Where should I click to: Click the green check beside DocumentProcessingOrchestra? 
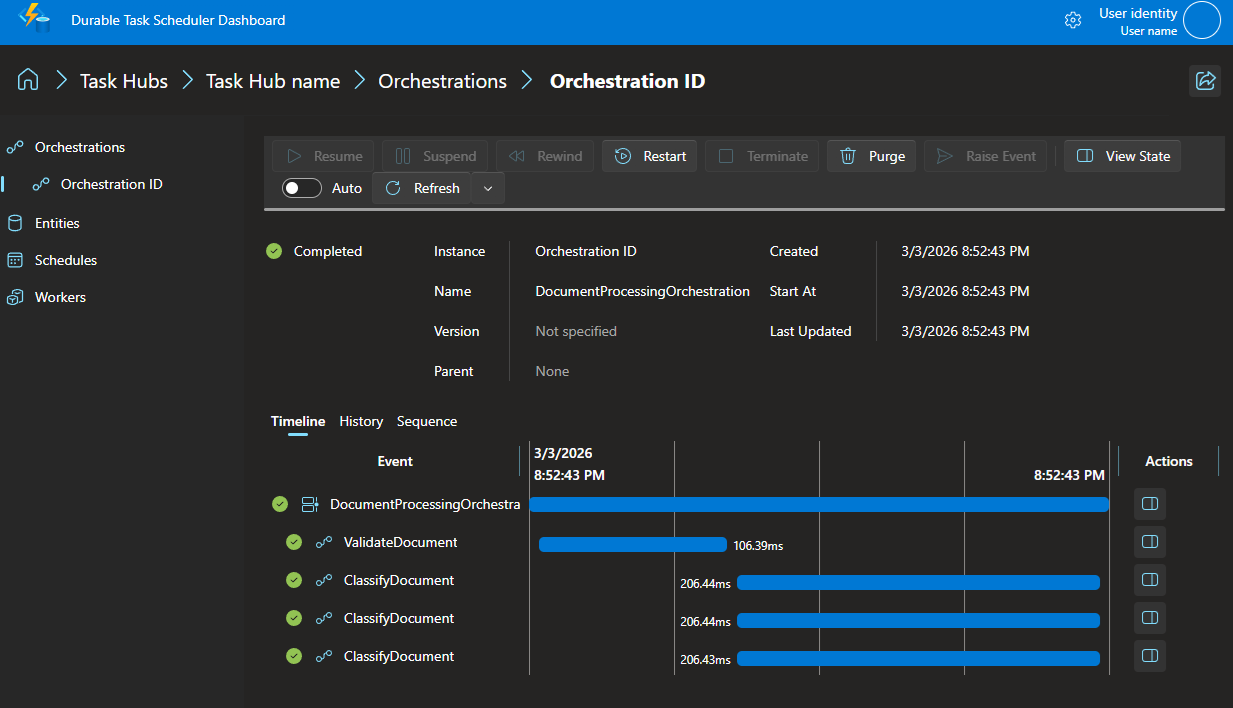click(x=280, y=504)
